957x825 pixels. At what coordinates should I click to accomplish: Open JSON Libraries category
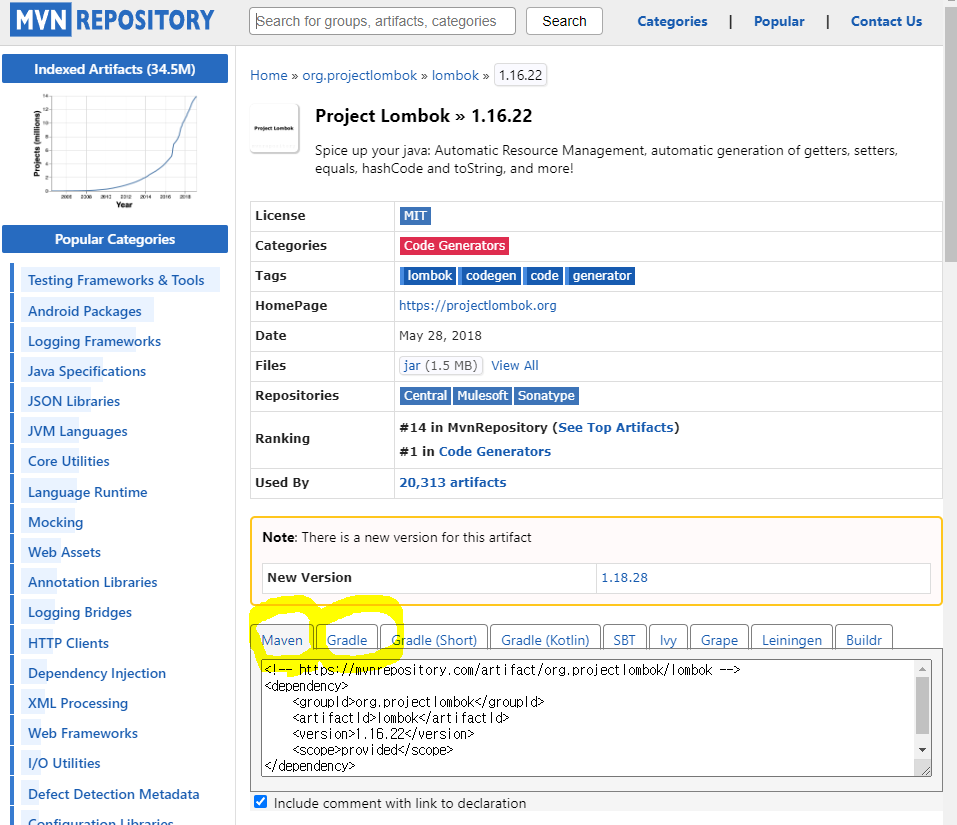tap(74, 401)
